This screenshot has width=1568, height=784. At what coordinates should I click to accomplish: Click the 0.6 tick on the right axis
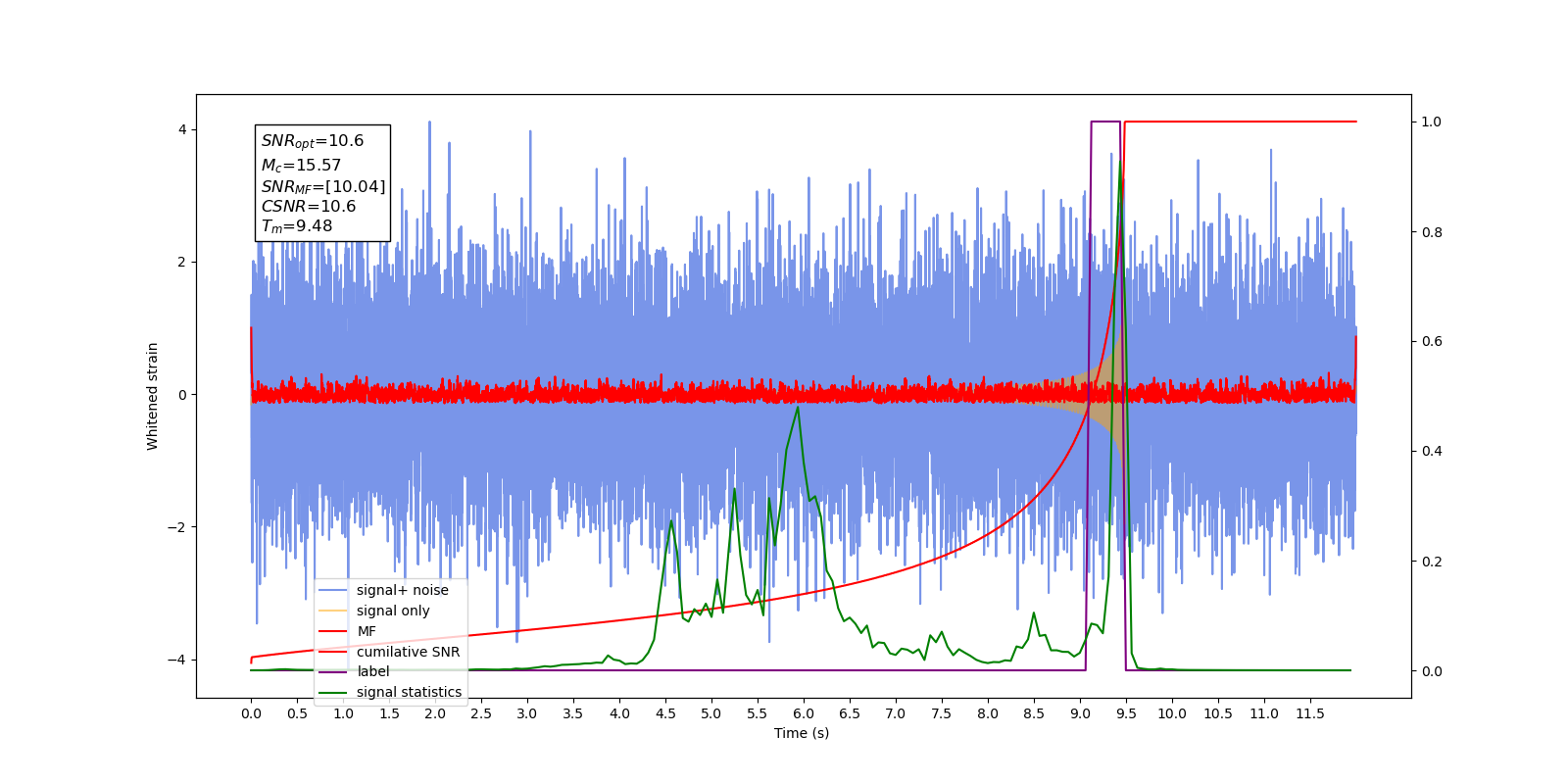(x=1432, y=341)
